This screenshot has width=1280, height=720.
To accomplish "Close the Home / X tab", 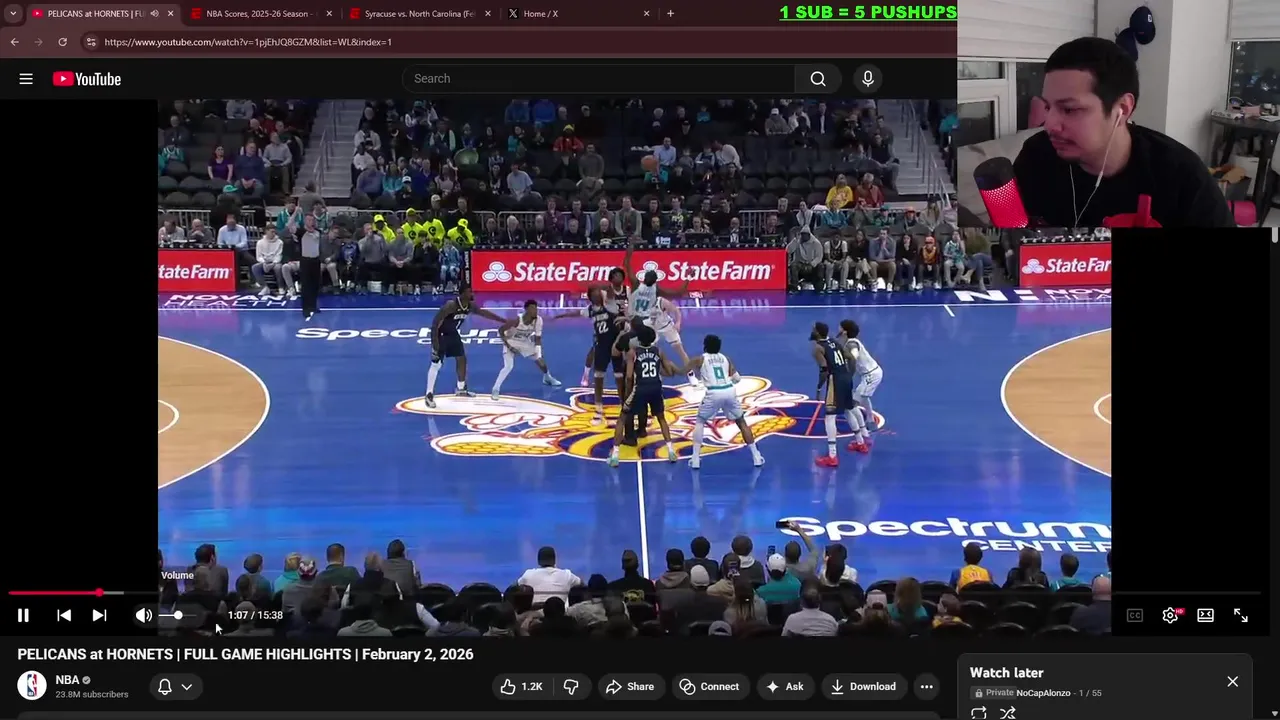I will pos(646,14).
